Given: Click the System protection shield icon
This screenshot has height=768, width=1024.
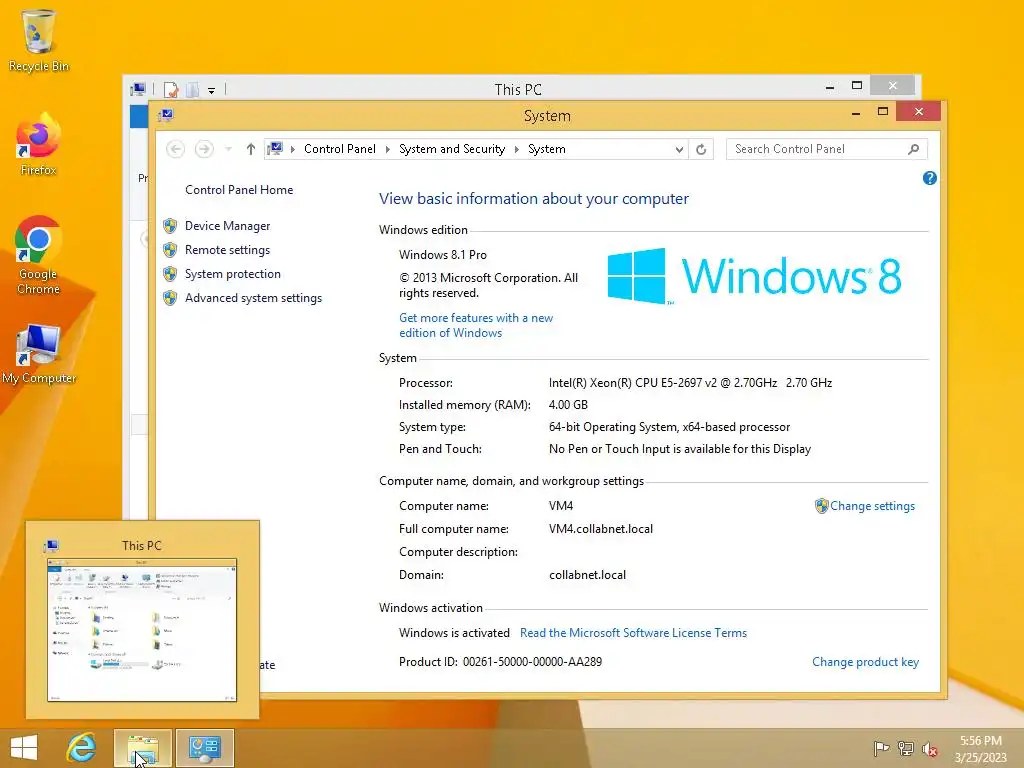Looking at the screenshot, I should (170, 274).
